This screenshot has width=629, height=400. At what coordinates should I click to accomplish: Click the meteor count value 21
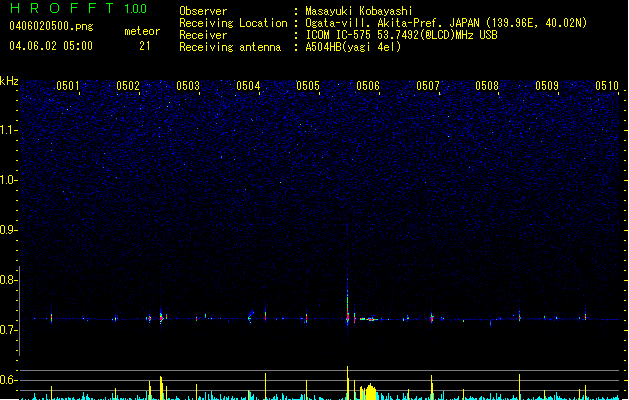tap(145, 46)
